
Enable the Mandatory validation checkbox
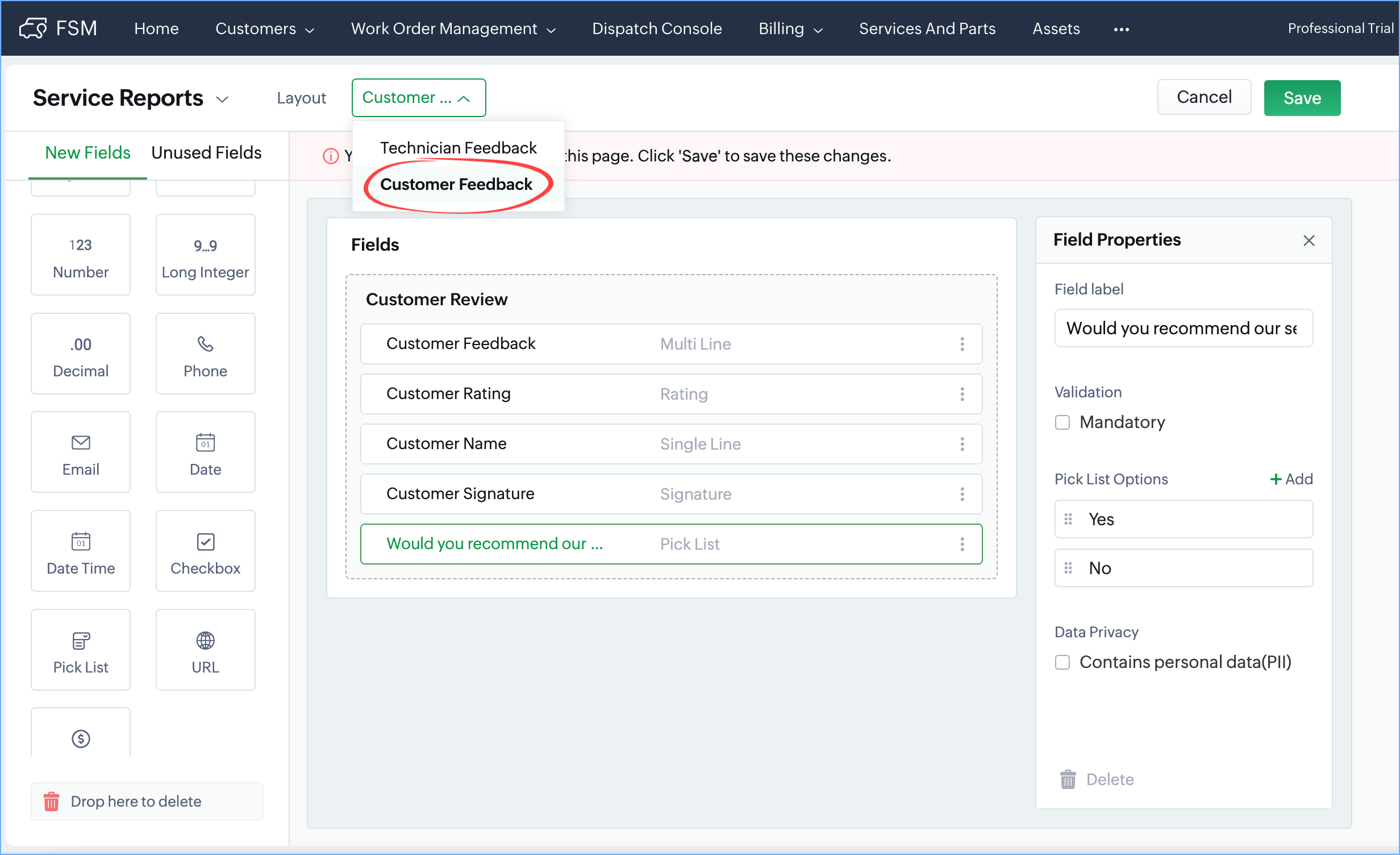[x=1062, y=422]
